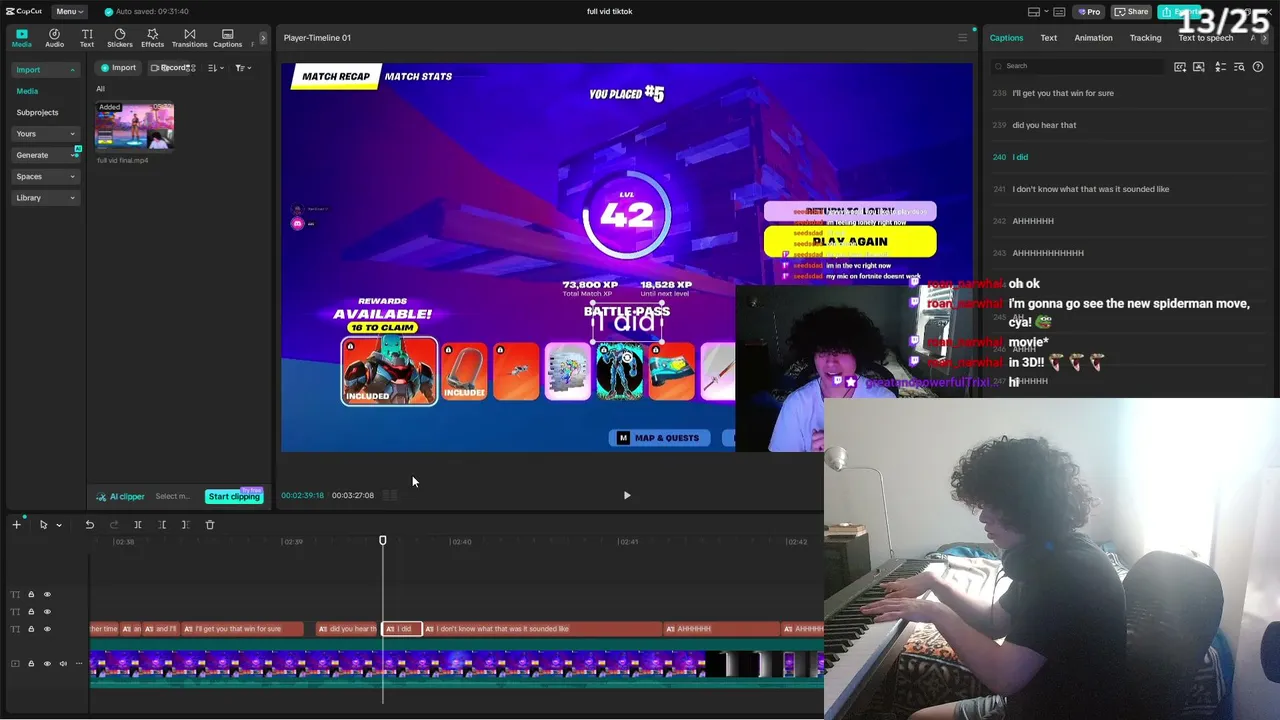Lock the video track
Image resolution: width=1280 pixels, height=720 pixels.
pos(31,663)
